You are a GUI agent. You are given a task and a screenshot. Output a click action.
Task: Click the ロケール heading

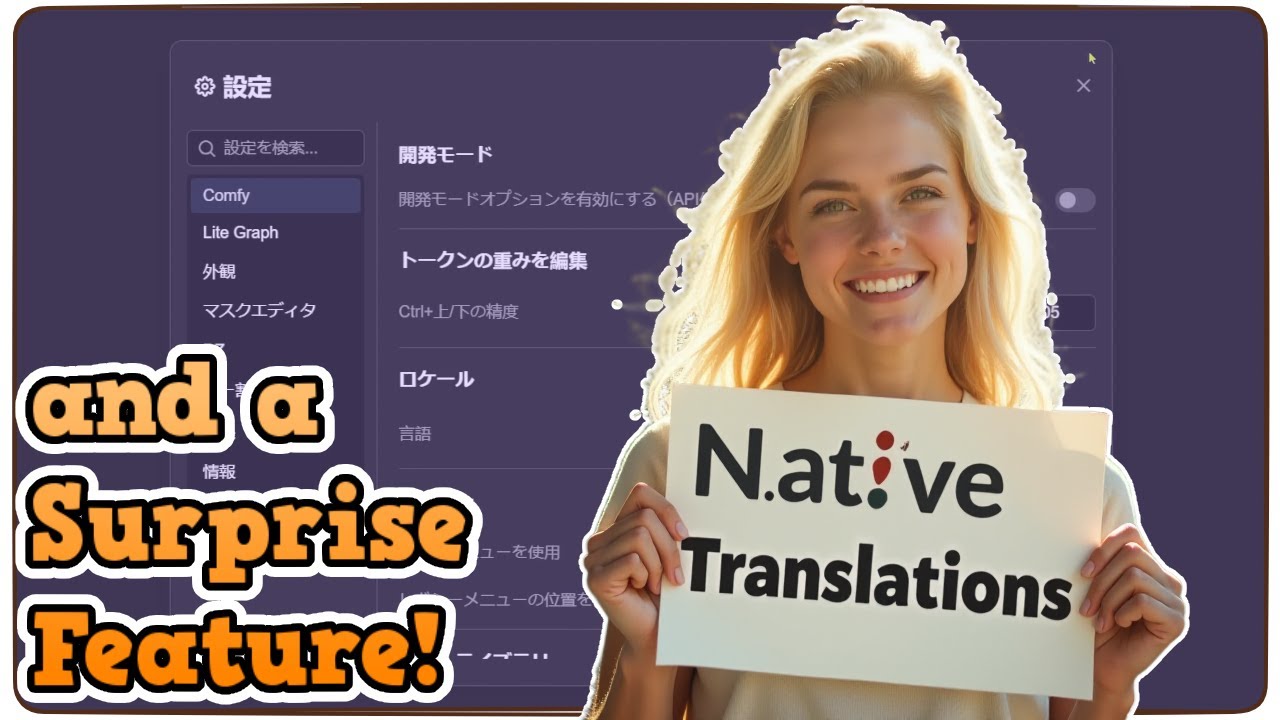pos(436,380)
